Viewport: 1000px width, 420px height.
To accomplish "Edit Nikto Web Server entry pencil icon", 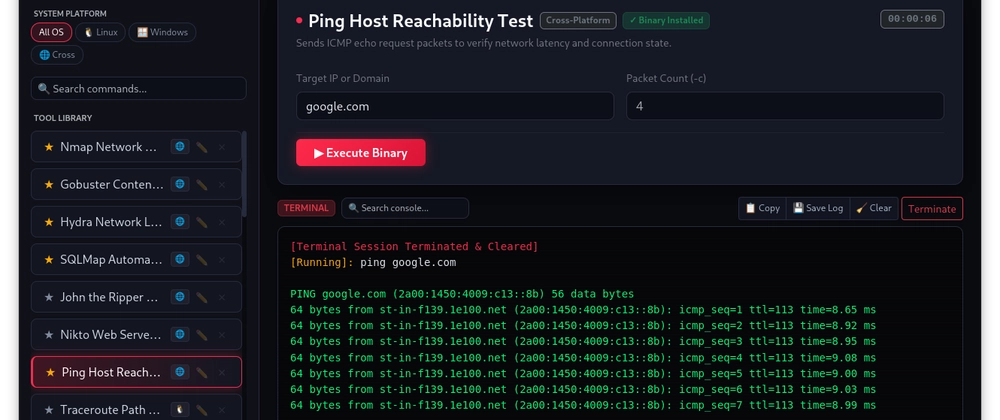I will [202, 335].
